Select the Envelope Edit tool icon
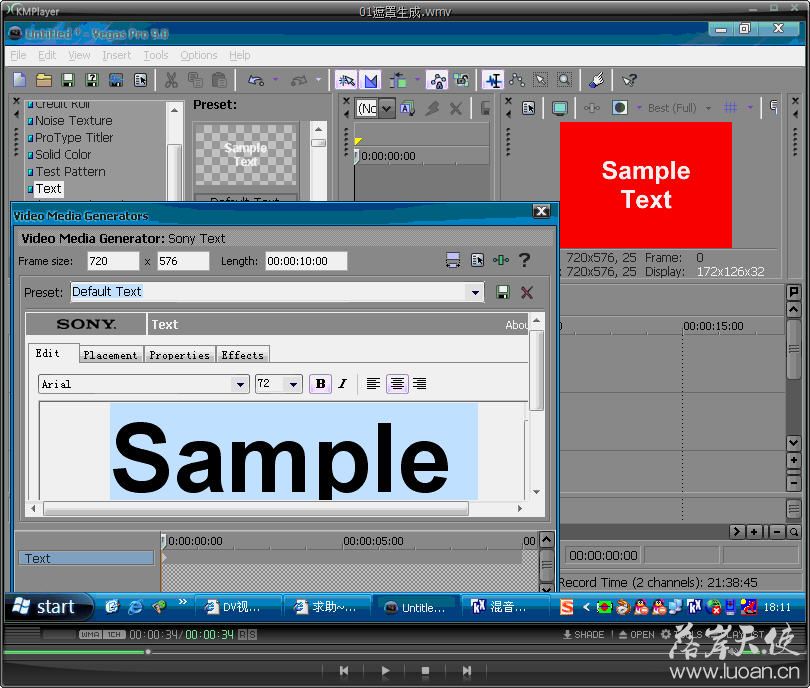810x688 pixels. 517,80
